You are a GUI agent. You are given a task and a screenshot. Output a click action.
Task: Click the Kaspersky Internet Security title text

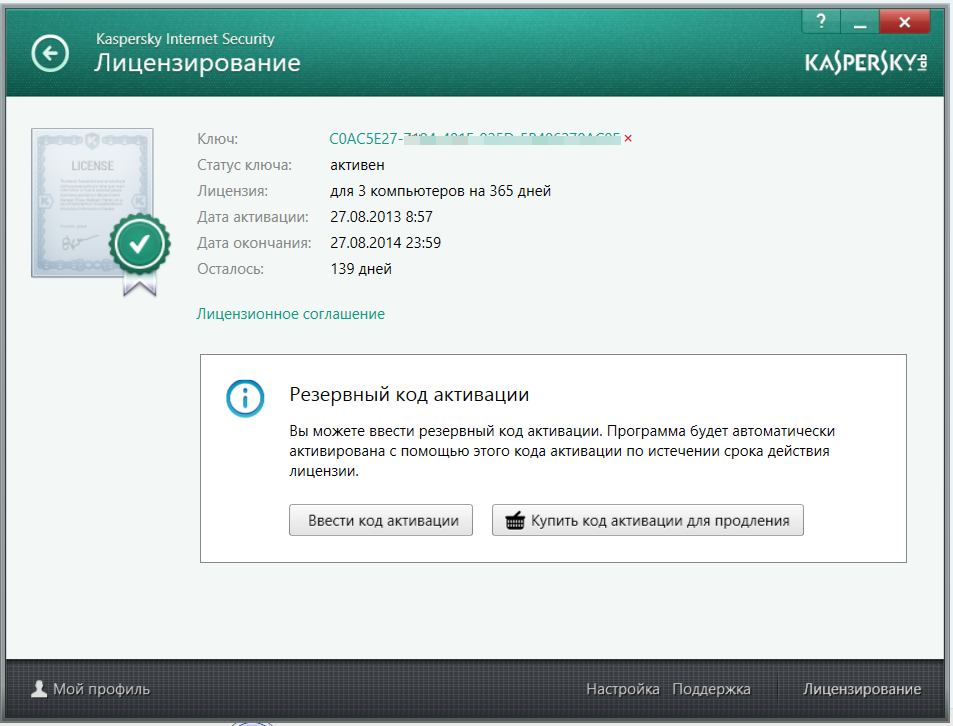click(x=185, y=39)
